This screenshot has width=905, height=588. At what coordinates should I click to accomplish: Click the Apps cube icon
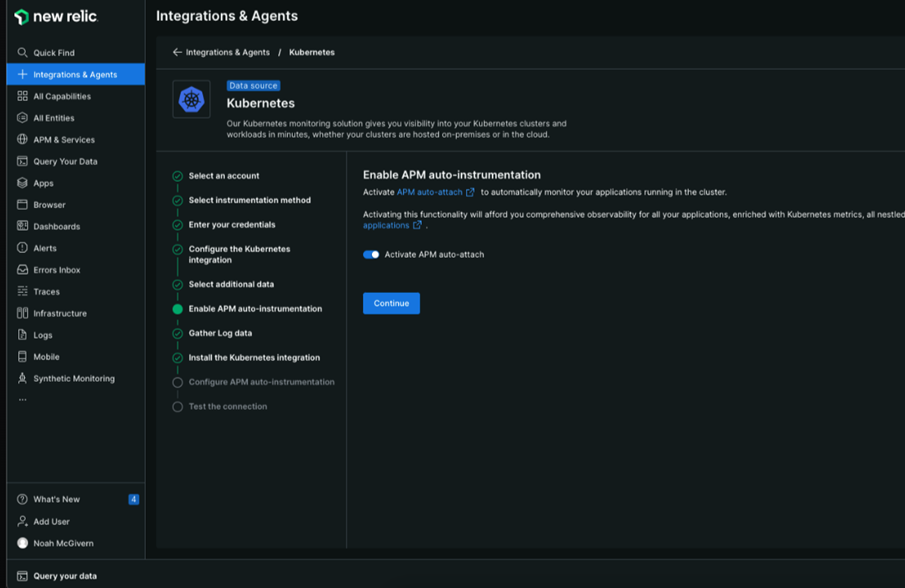(23, 183)
